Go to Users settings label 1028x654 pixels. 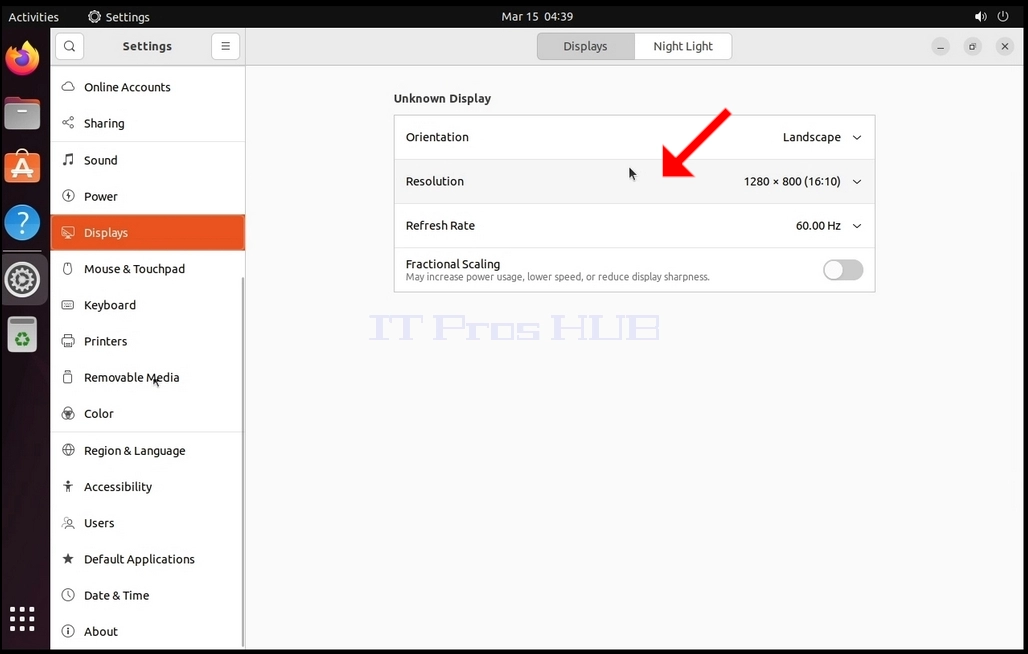click(99, 523)
